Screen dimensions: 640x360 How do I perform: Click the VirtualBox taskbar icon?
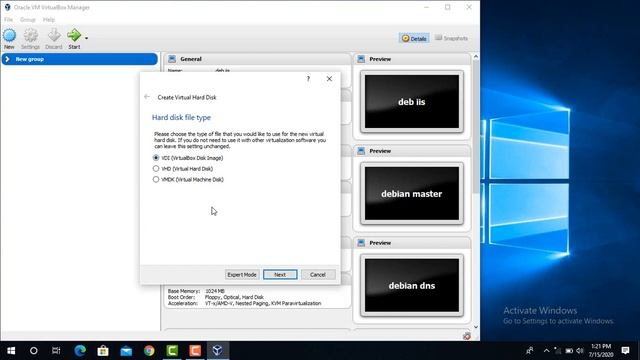coord(218,351)
